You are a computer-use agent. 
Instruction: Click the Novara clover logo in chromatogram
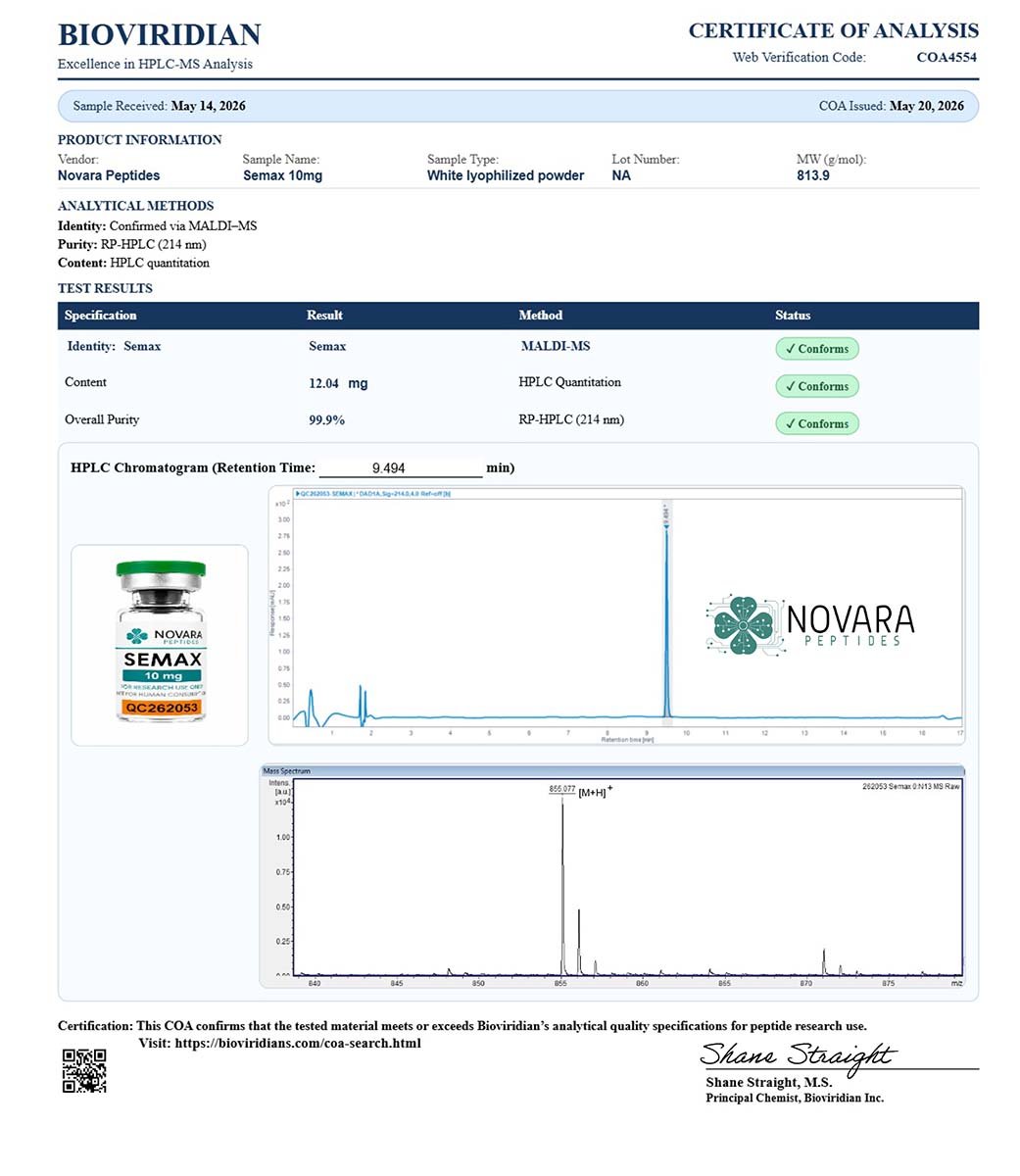[x=743, y=624]
